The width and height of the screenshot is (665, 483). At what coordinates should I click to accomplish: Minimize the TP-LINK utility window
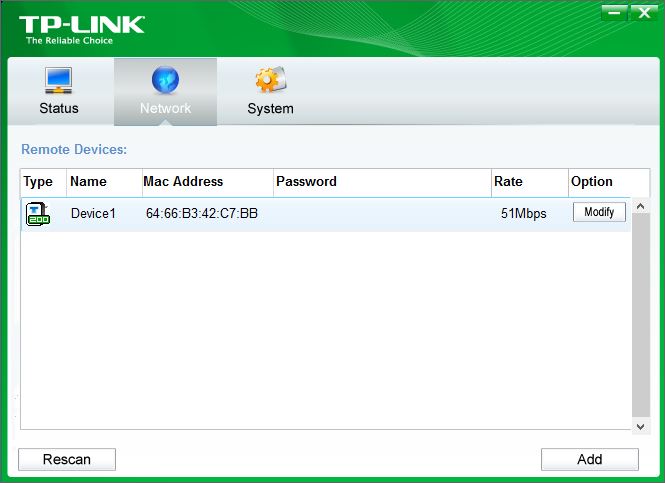click(x=614, y=12)
